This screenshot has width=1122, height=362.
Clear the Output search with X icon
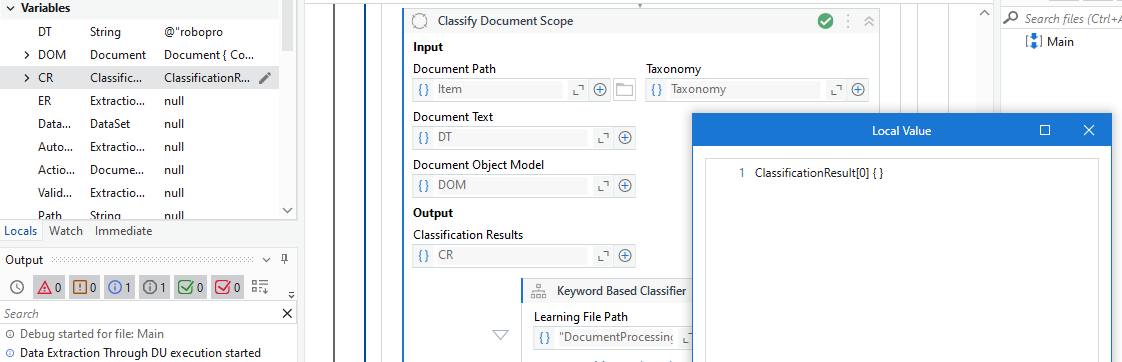[287, 313]
